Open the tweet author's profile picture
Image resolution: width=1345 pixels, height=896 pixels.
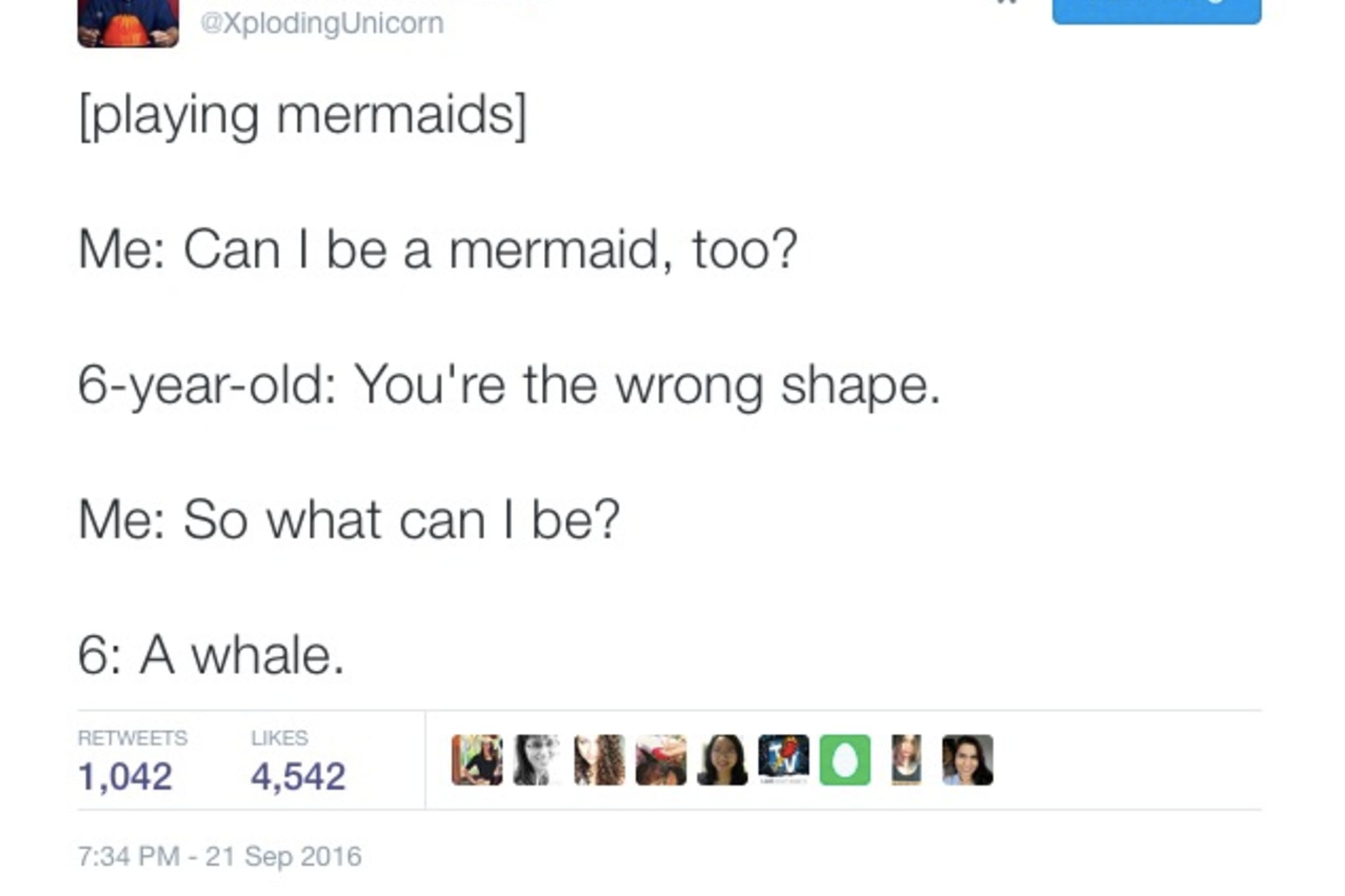(128, 22)
